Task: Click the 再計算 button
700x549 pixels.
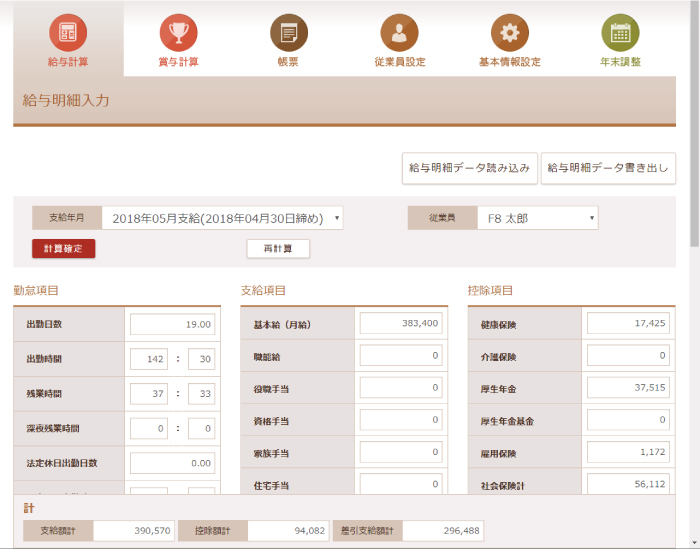Action: coord(278,249)
